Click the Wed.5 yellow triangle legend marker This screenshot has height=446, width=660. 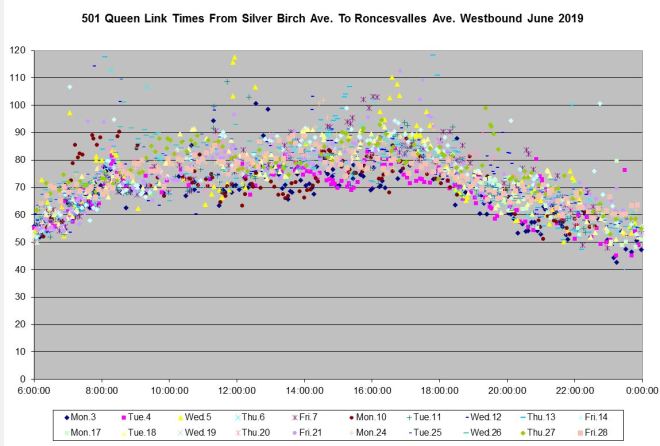coord(181,417)
